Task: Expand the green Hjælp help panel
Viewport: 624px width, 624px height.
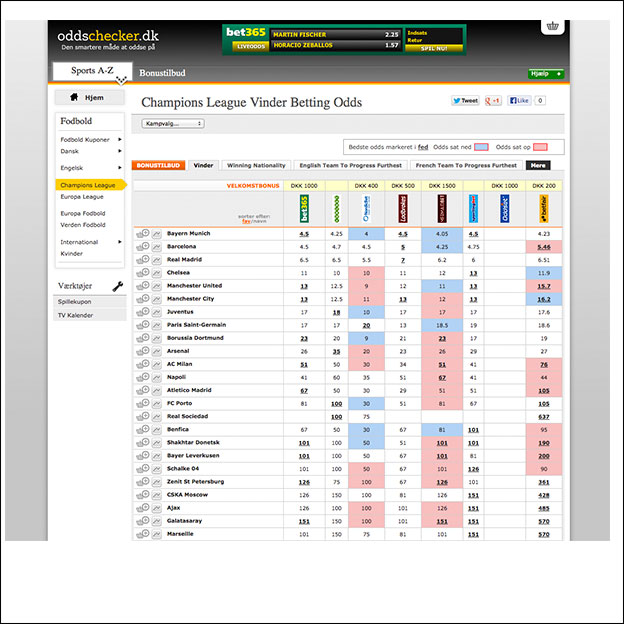Action: coord(546,74)
